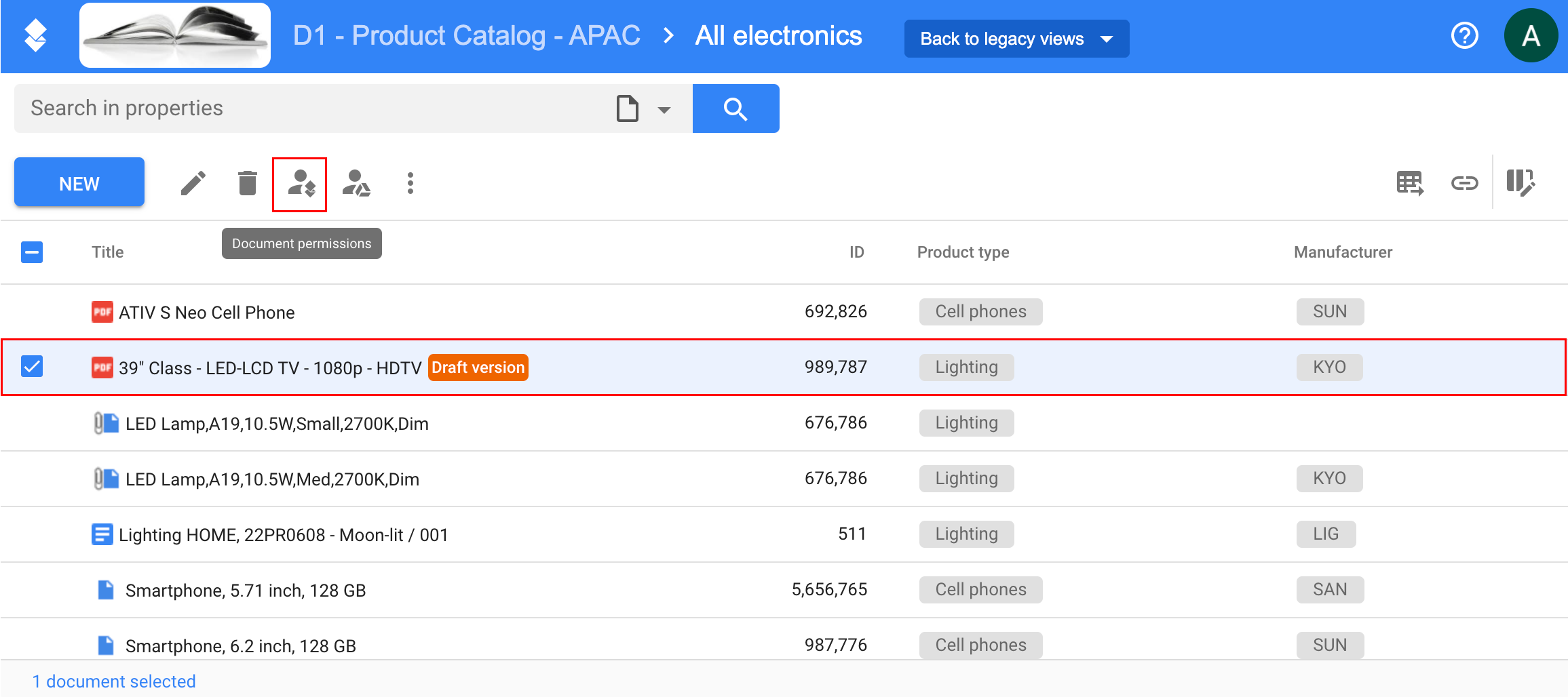
Task: Open the user account avatar A
Action: point(1531,36)
